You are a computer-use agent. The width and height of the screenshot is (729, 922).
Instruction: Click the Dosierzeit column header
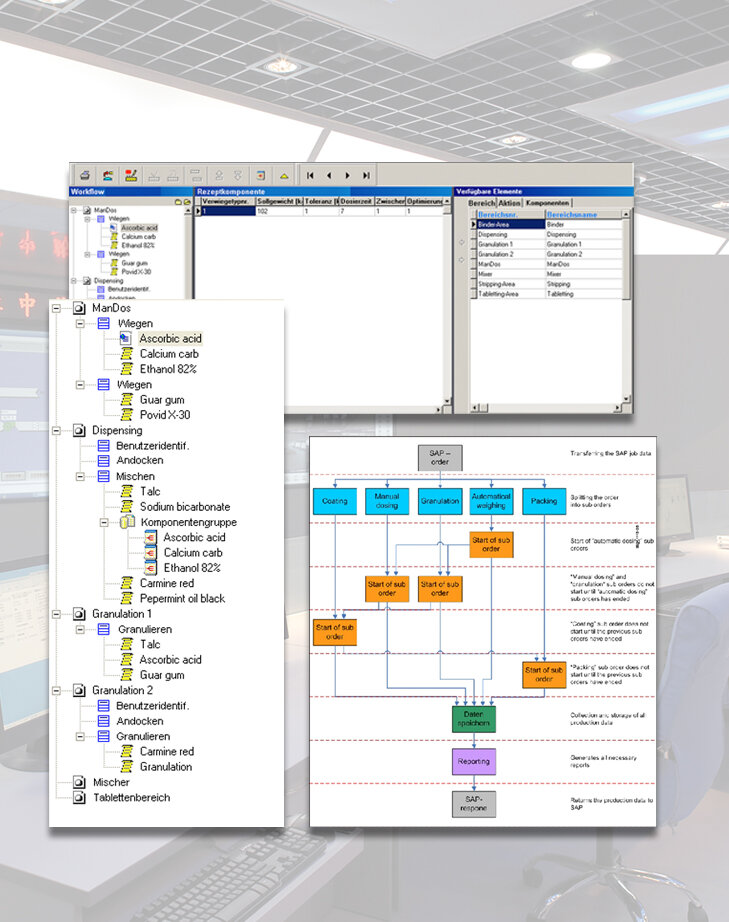[356, 201]
